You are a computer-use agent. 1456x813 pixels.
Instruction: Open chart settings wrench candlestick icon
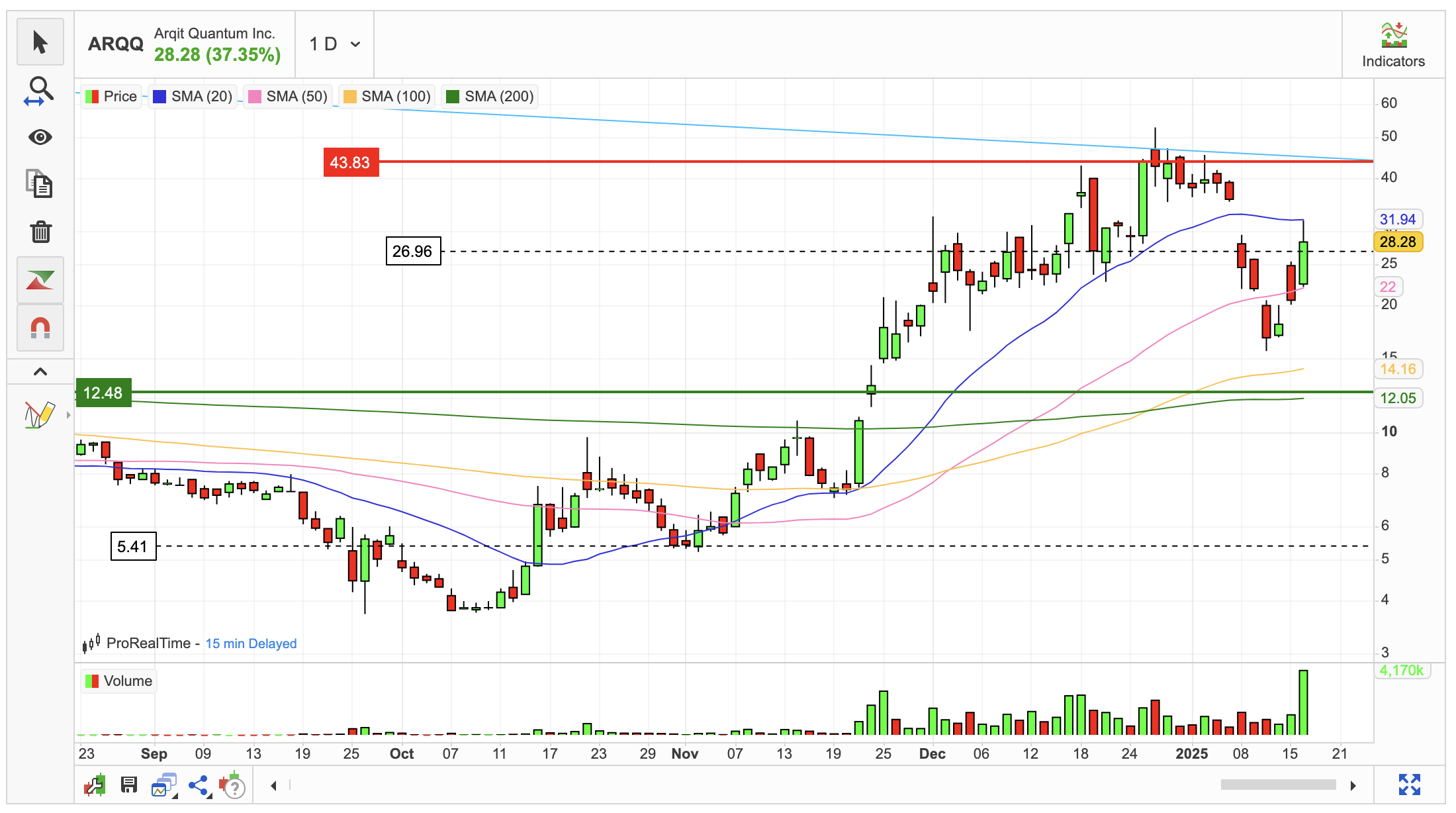click(x=95, y=785)
